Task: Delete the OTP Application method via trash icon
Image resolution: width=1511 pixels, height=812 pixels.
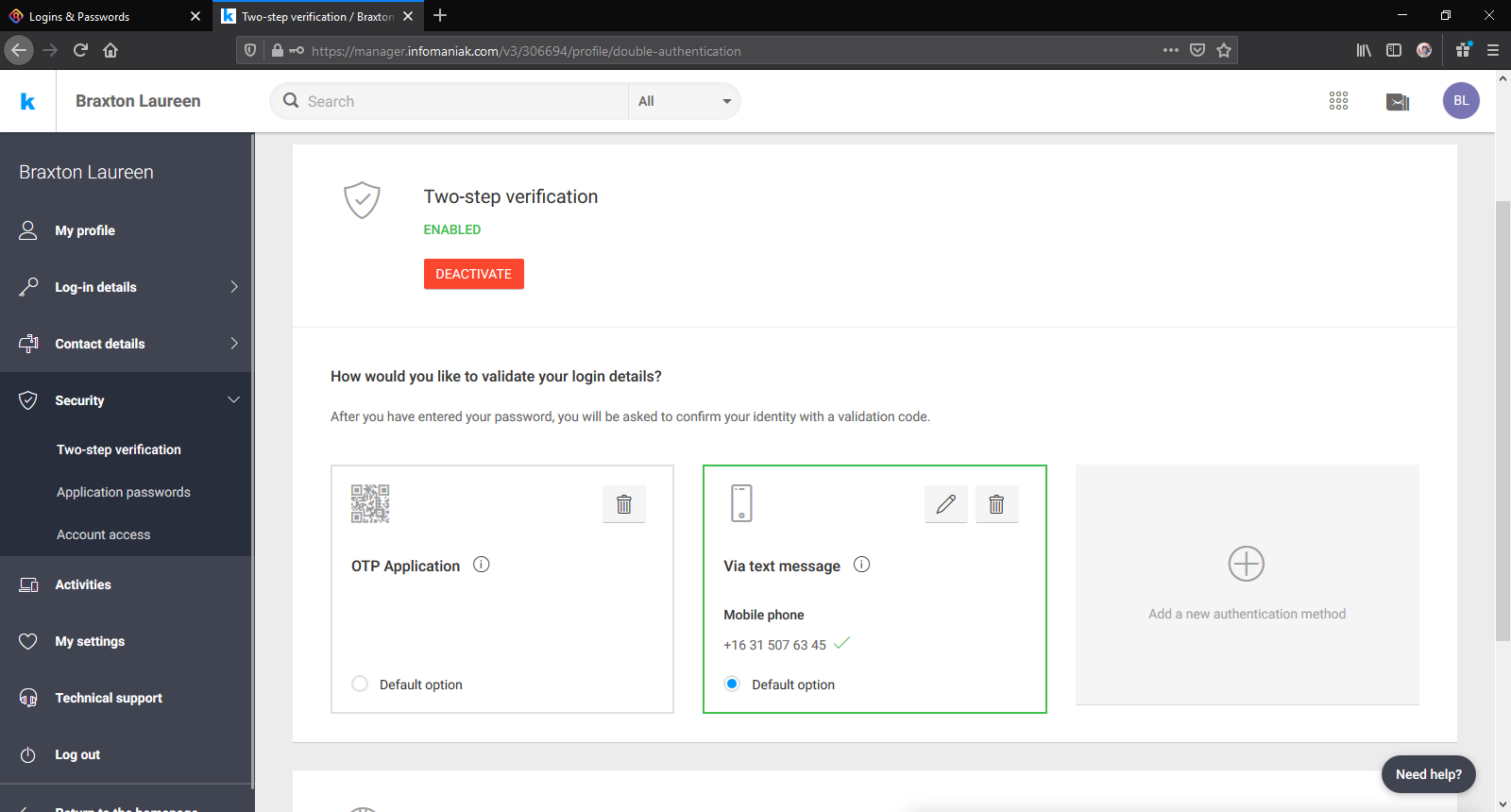Action: [x=624, y=504]
